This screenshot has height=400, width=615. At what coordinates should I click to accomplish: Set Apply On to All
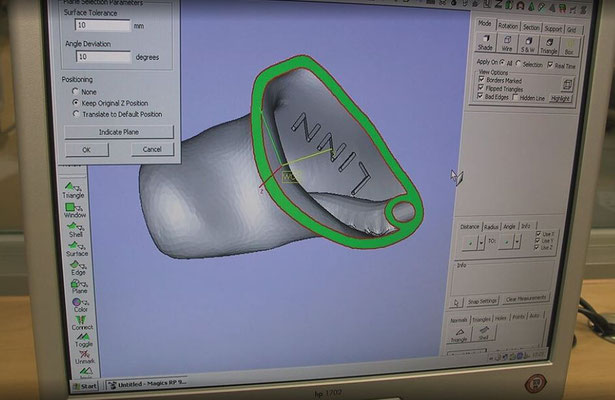click(502, 62)
